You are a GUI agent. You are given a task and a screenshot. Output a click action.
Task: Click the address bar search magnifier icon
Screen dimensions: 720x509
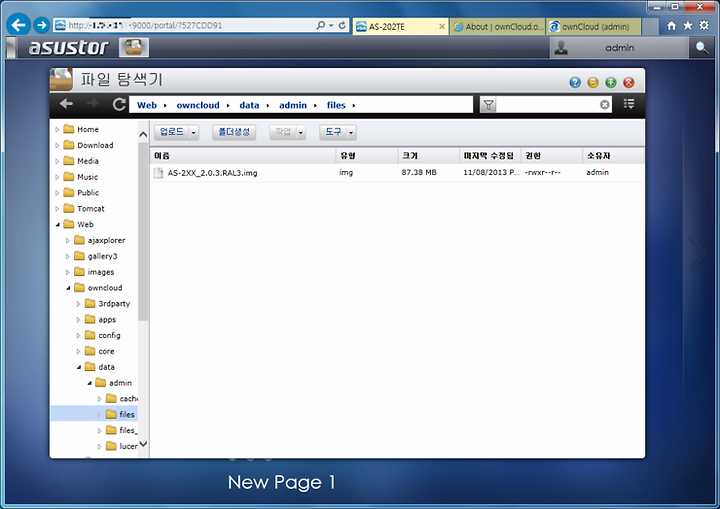pos(321,25)
